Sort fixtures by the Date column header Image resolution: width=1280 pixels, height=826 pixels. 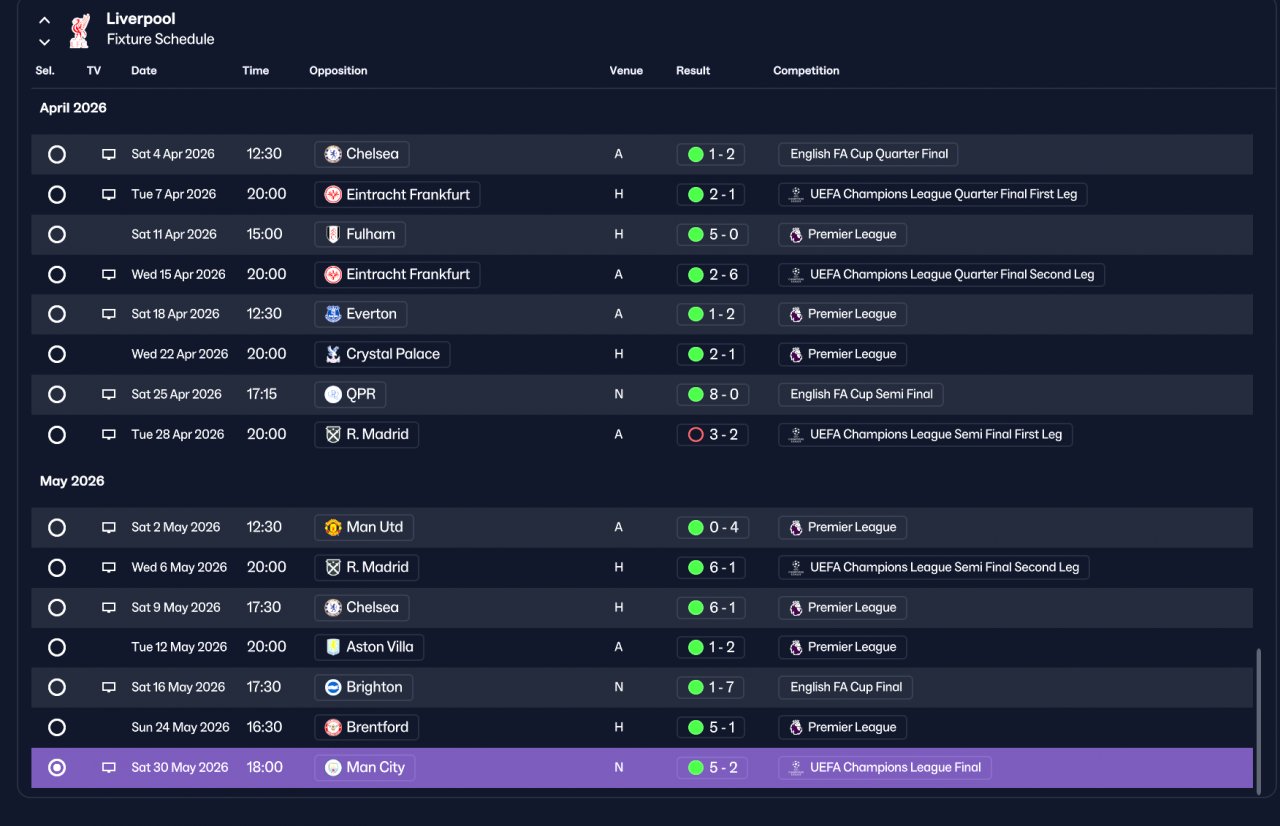pos(144,71)
